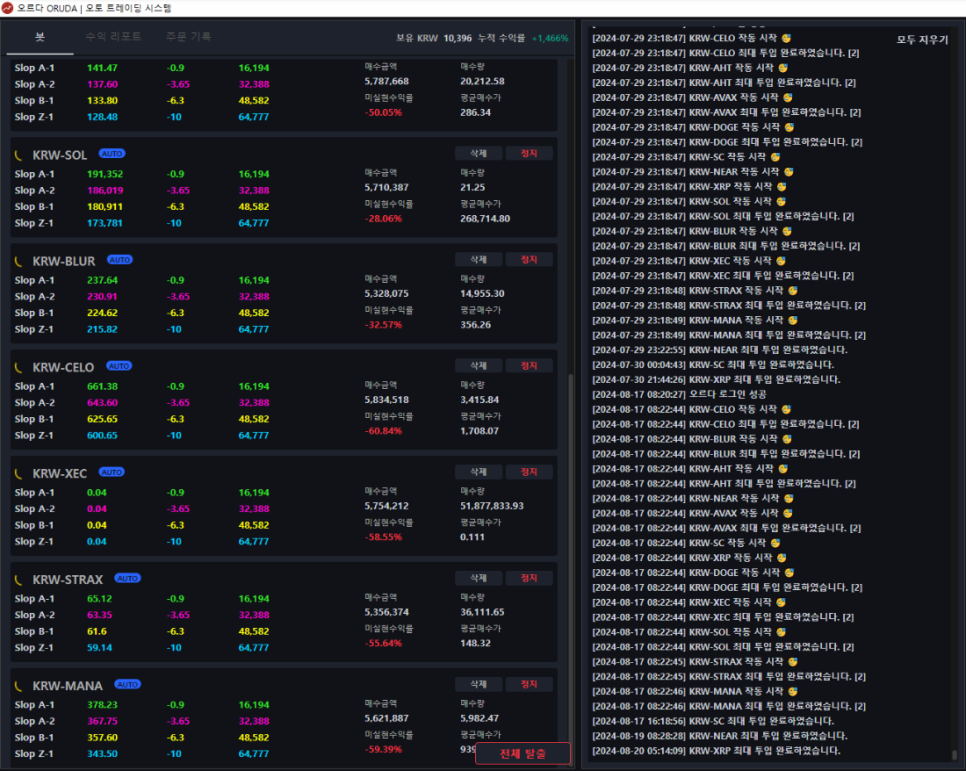The image size is (966, 771).
Task: Stop the KRW-STRAX bot with 정지
Action: click(529, 578)
